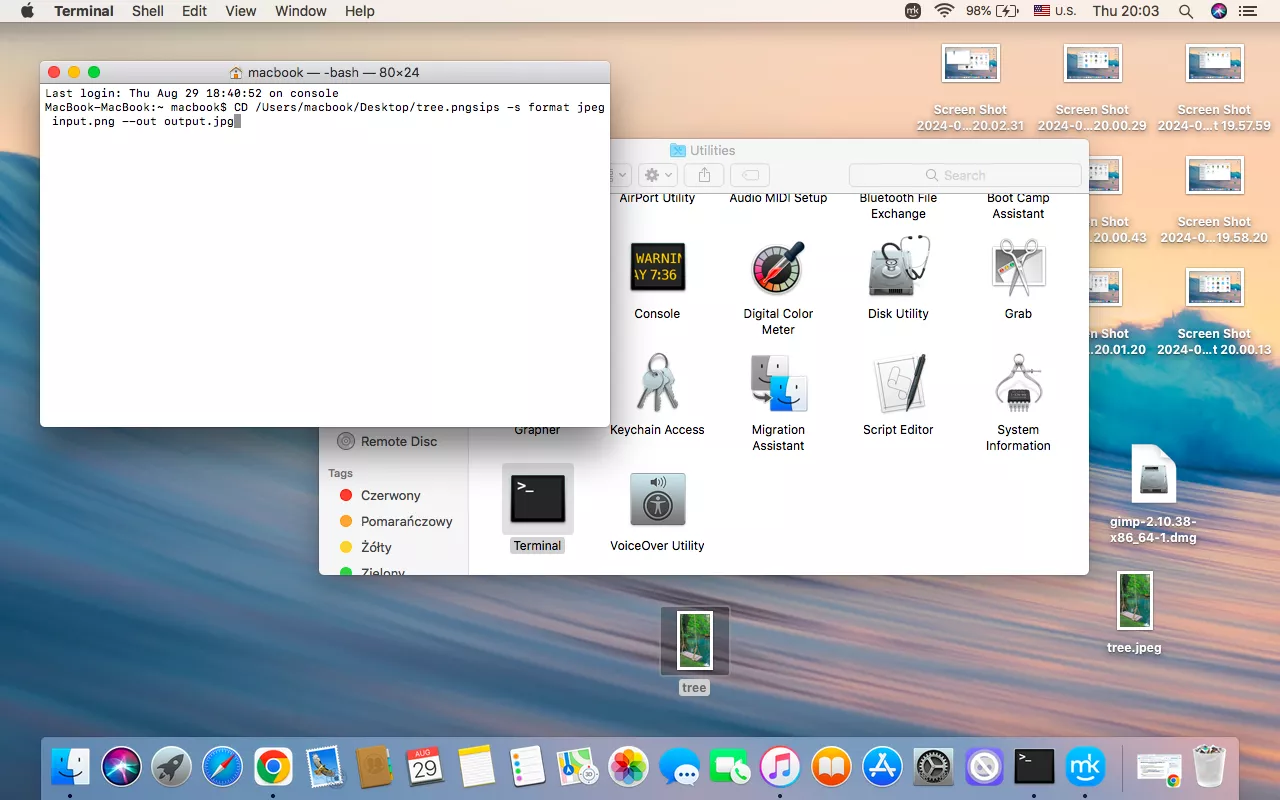Select Remote Disc in Finder sidebar
The image size is (1280, 800).
click(x=398, y=441)
